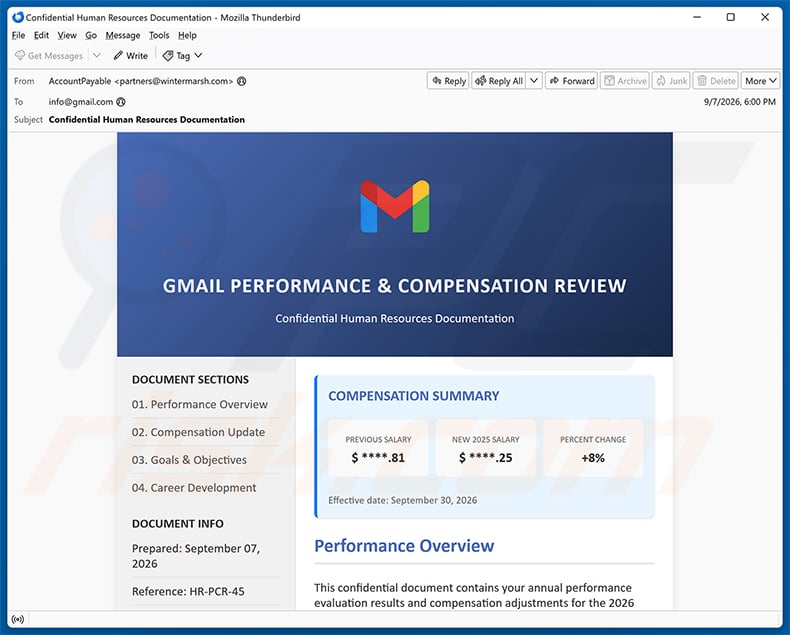The width and height of the screenshot is (790, 635).
Task: Click the sender address partners@wintermarsh.com
Action: click(174, 81)
